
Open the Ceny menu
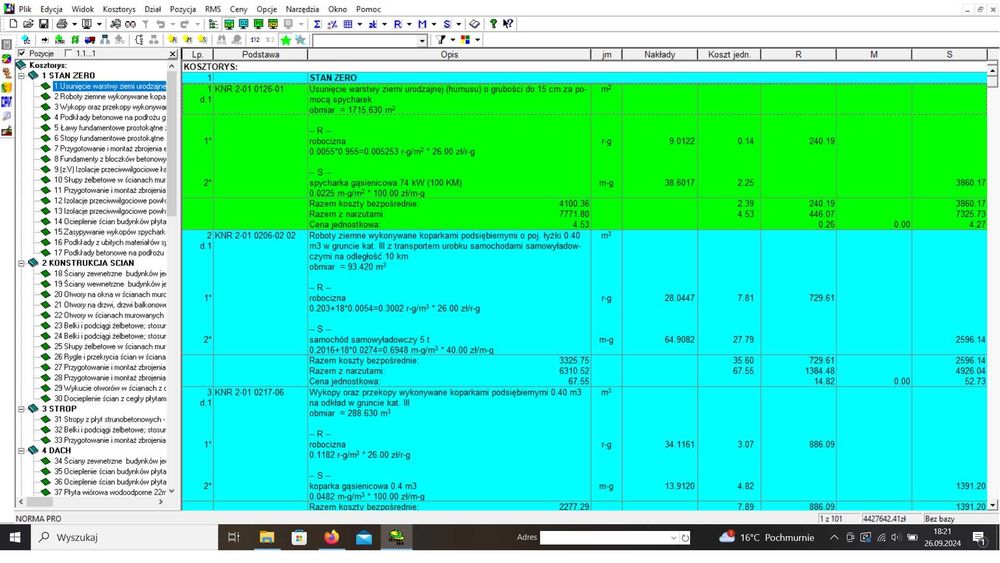(239, 9)
